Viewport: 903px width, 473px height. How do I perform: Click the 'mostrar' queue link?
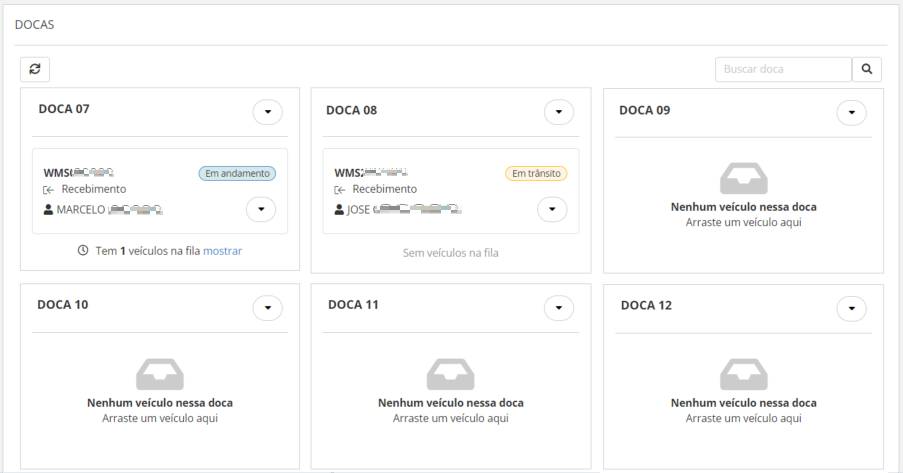222,251
